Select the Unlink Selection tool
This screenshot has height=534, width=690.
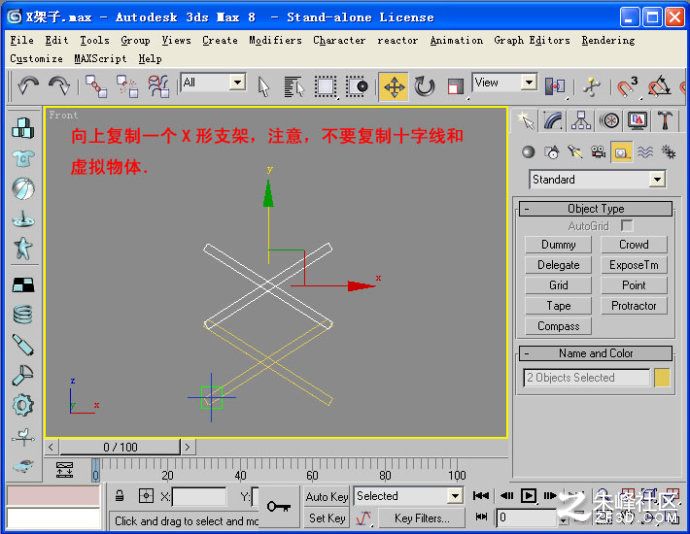(x=127, y=86)
